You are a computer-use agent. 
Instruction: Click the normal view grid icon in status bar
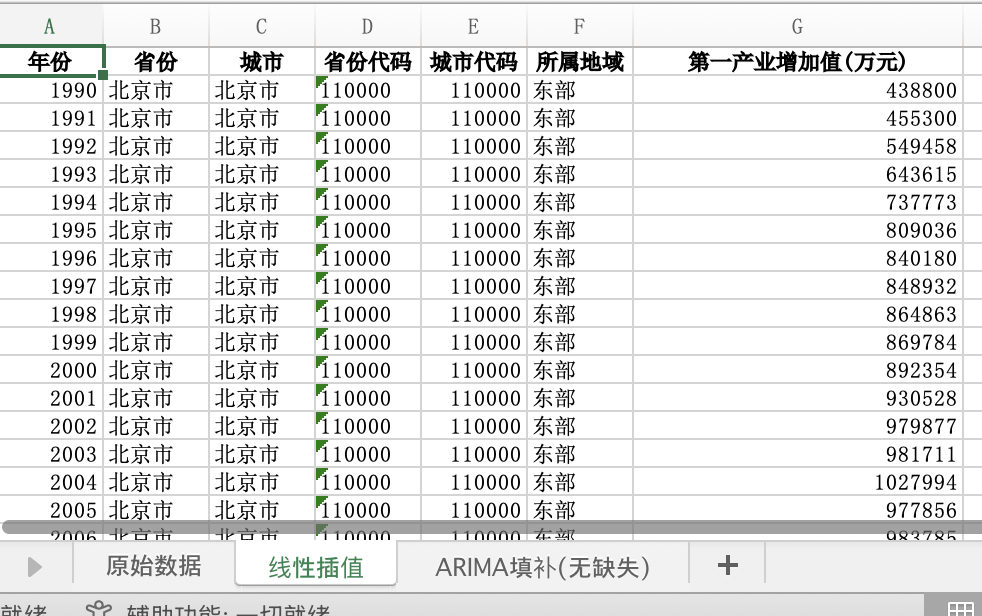(960, 609)
